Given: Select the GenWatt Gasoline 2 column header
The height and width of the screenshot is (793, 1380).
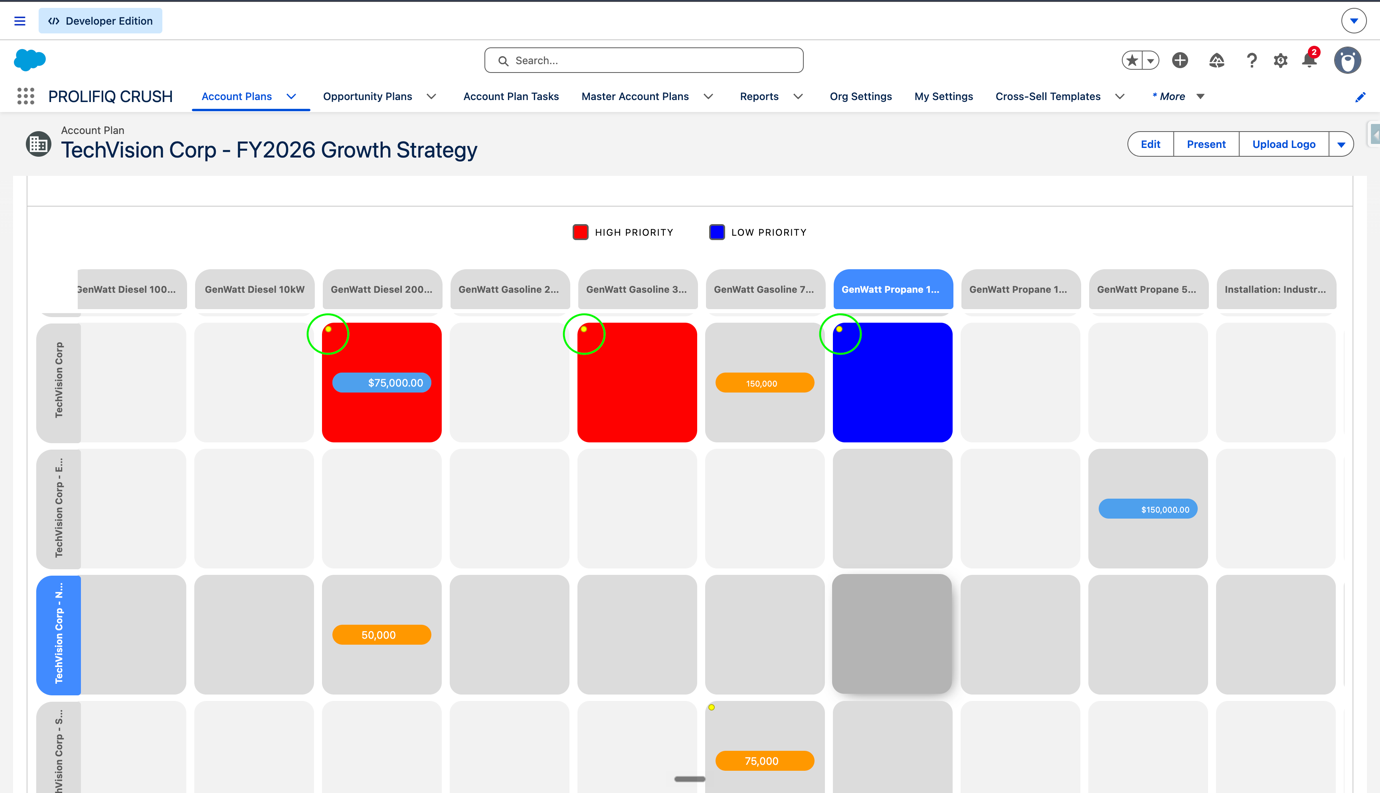Looking at the screenshot, I should click(x=510, y=289).
